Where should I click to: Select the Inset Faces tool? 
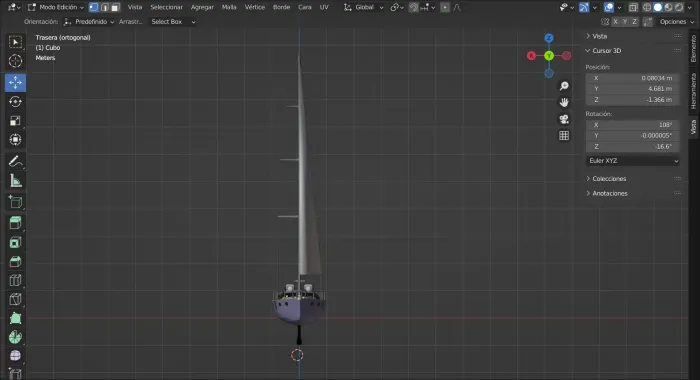click(15, 242)
